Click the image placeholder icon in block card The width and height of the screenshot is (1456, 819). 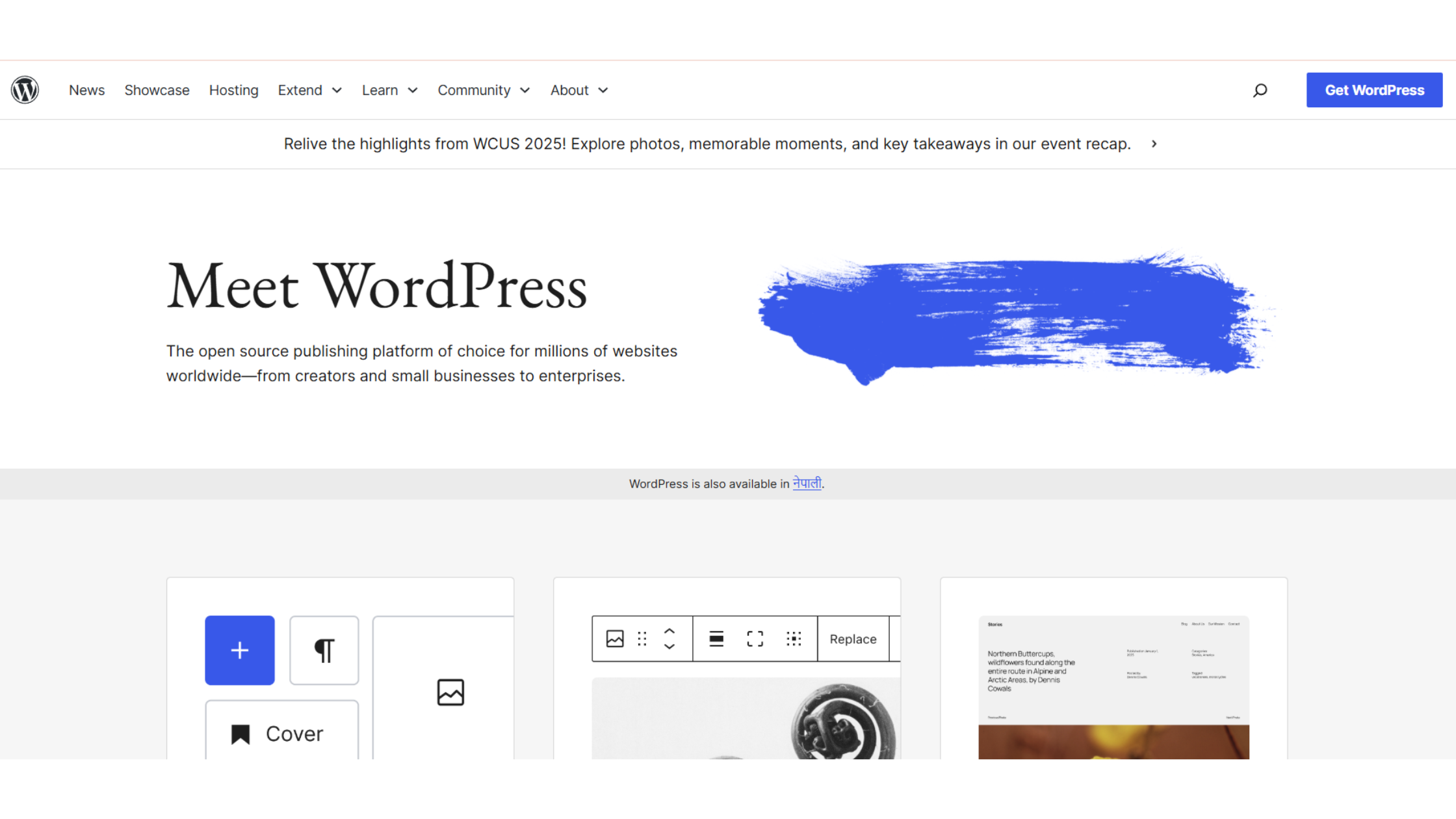click(450, 692)
